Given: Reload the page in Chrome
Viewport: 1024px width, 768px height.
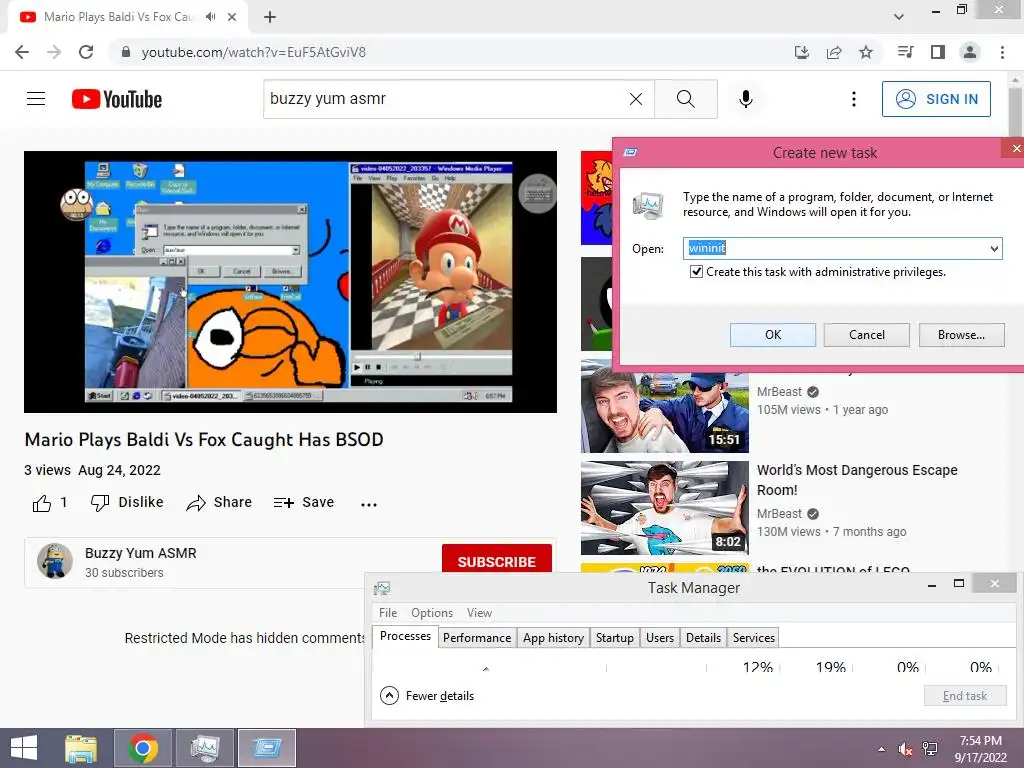Looking at the screenshot, I should (86, 52).
